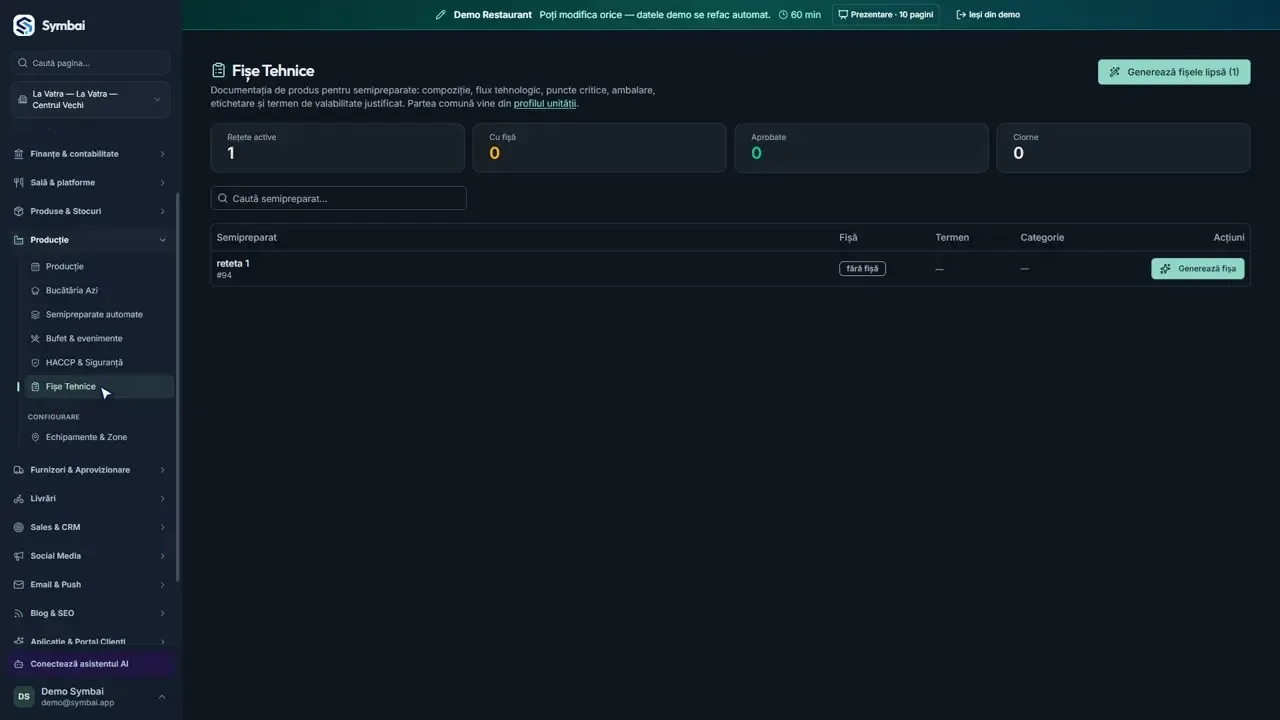Click the pencil icon beside Demo Restaurant
The width and height of the screenshot is (1280, 720).
coord(441,15)
